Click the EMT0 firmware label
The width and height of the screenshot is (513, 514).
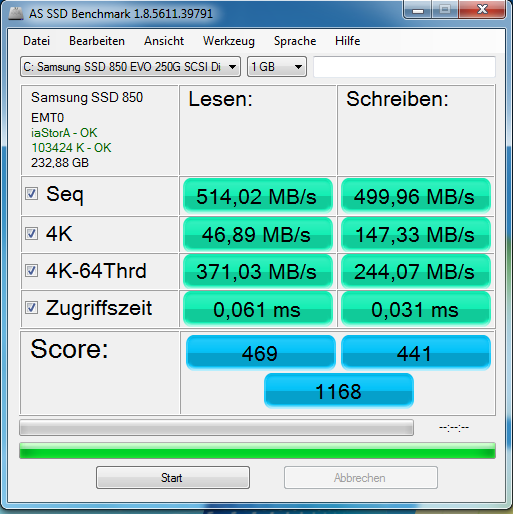(47, 118)
